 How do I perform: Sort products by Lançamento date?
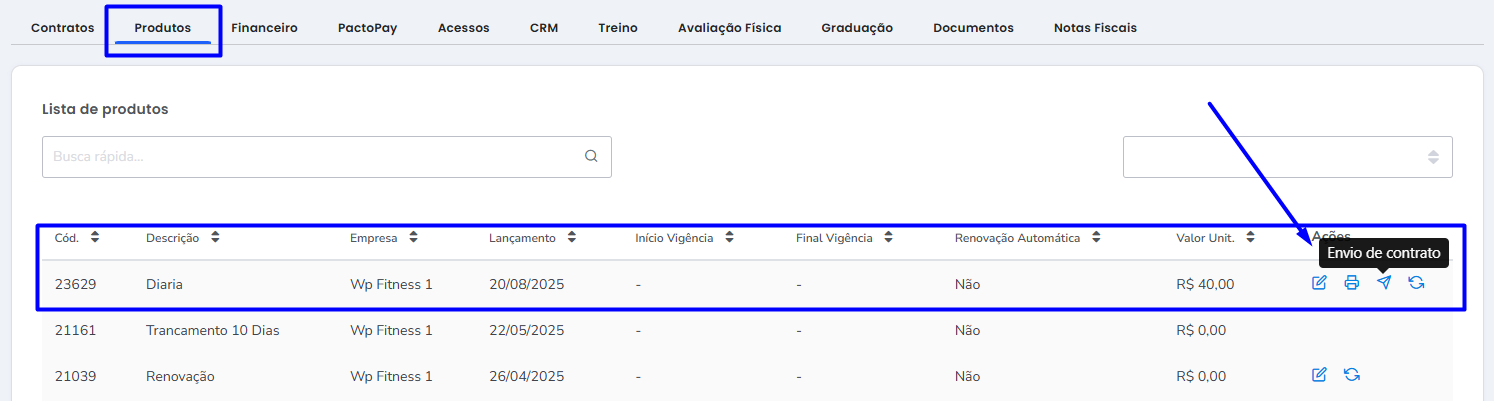pyautogui.click(x=571, y=238)
